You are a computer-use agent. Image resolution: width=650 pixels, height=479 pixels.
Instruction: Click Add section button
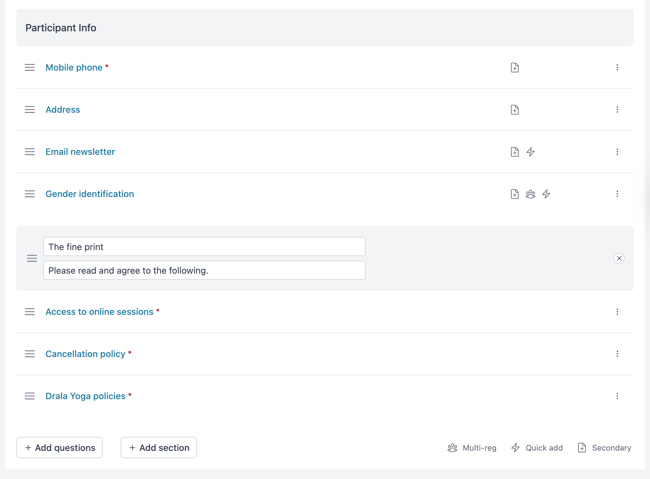[159, 448]
